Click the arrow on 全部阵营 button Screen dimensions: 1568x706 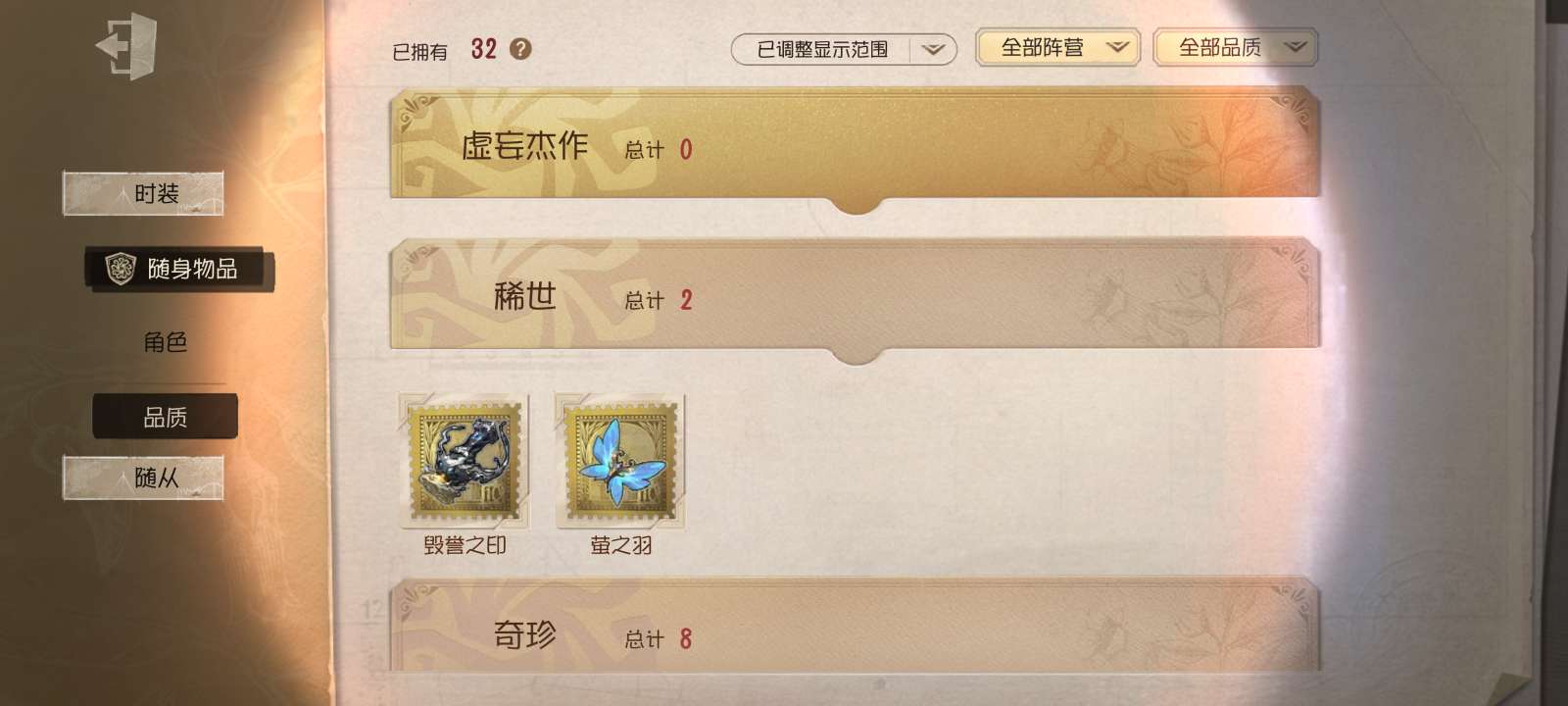pos(1117,47)
